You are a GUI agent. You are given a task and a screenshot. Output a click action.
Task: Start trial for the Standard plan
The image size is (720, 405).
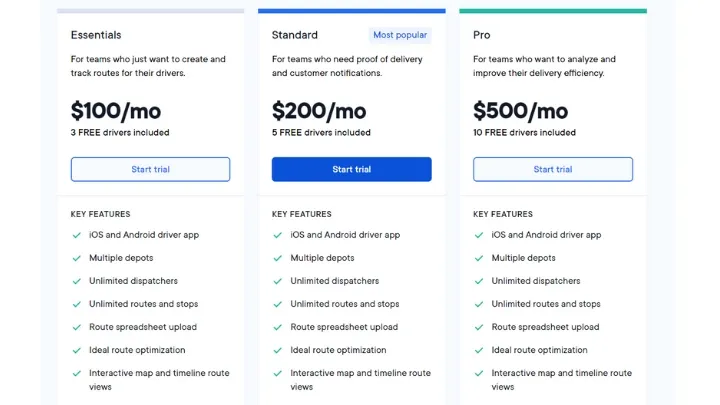(351, 169)
